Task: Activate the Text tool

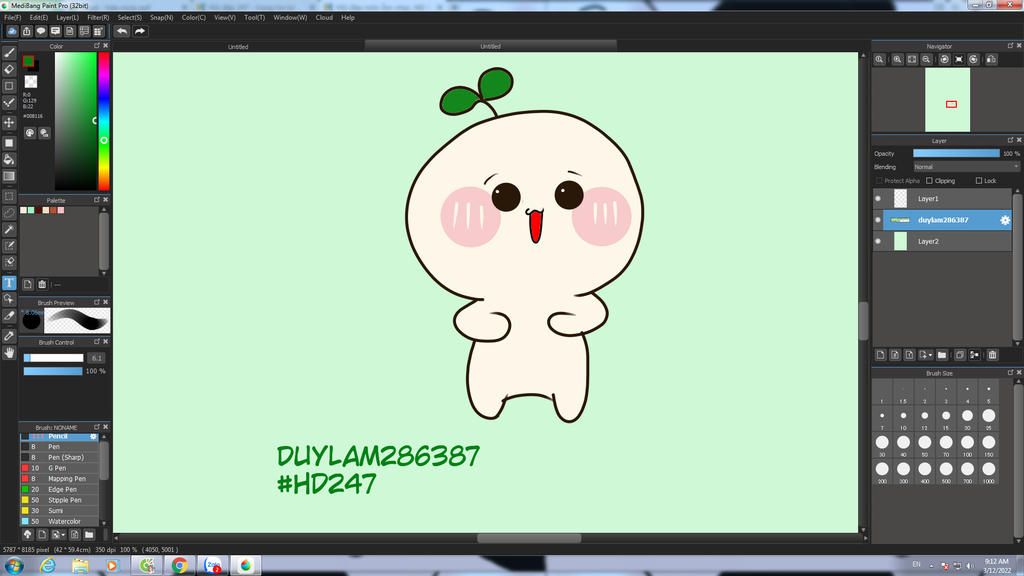Action: pos(9,283)
